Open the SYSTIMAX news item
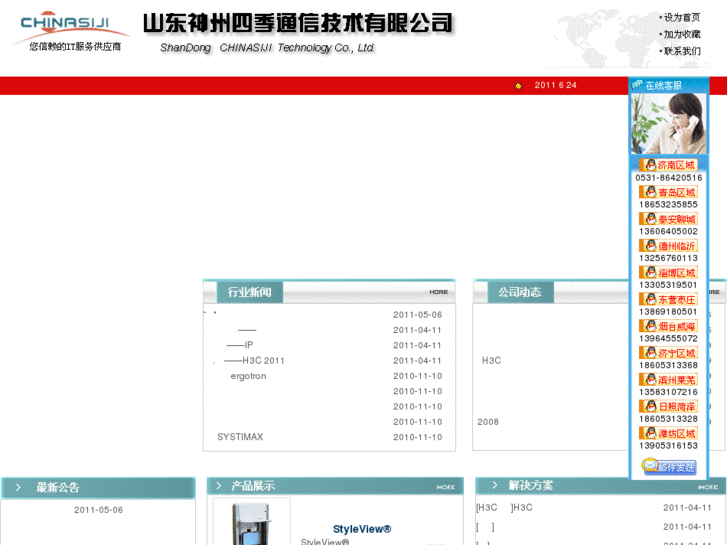The height and width of the screenshot is (545, 727). coord(240,437)
